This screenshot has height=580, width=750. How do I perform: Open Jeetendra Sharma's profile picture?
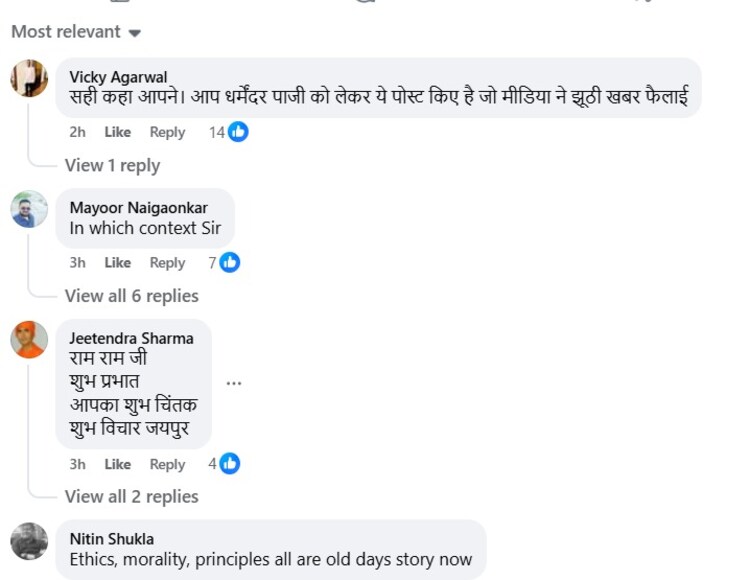(x=29, y=339)
